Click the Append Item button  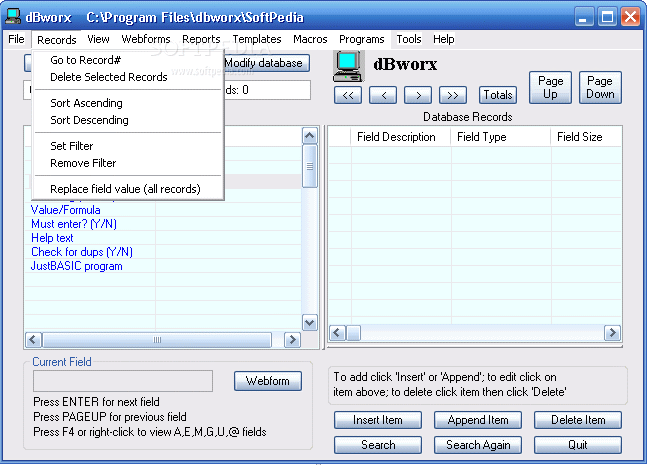(x=478, y=420)
